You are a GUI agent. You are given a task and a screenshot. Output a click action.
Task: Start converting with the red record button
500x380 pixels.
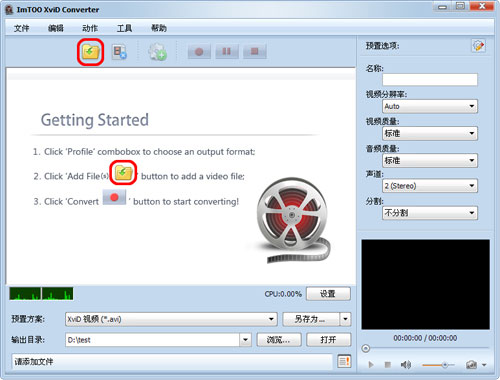(x=199, y=52)
